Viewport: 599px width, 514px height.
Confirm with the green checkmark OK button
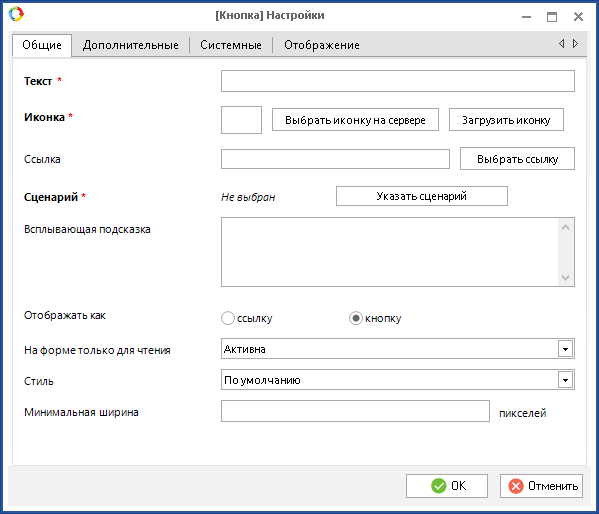click(447, 486)
